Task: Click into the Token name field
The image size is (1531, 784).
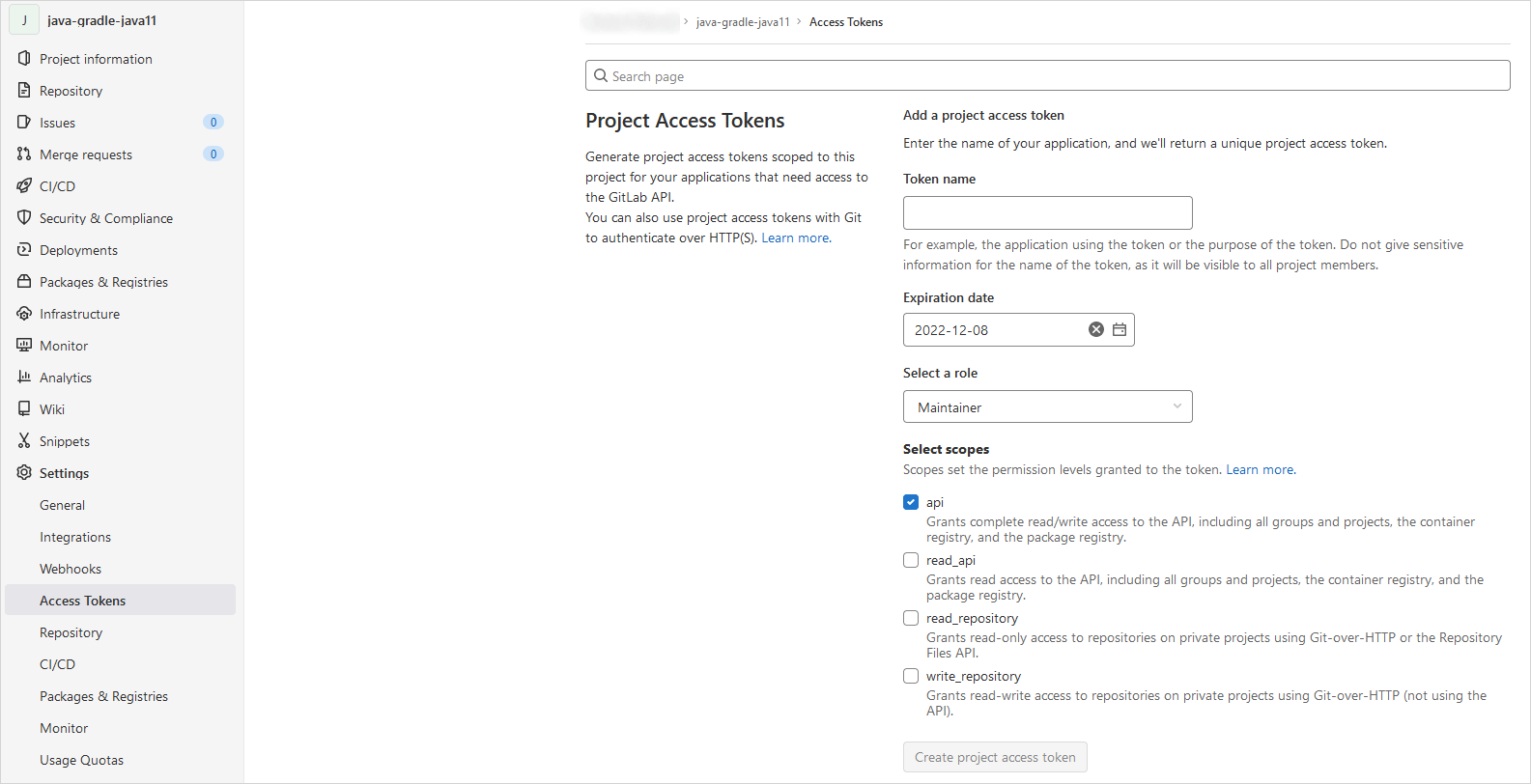Action: [1047, 212]
